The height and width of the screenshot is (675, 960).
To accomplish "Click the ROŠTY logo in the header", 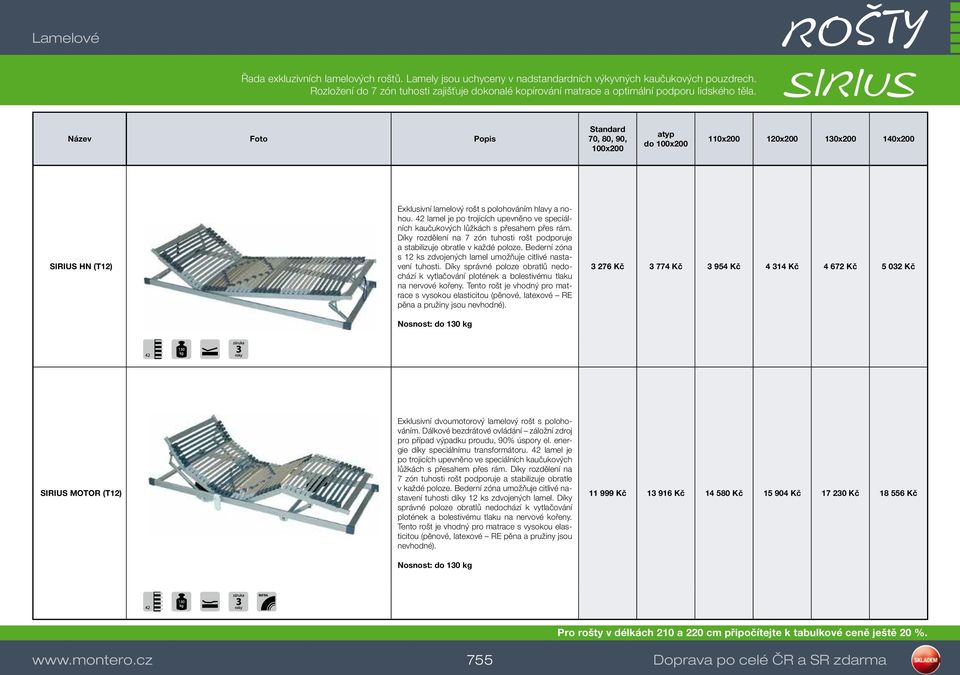I will coord(854,29).
